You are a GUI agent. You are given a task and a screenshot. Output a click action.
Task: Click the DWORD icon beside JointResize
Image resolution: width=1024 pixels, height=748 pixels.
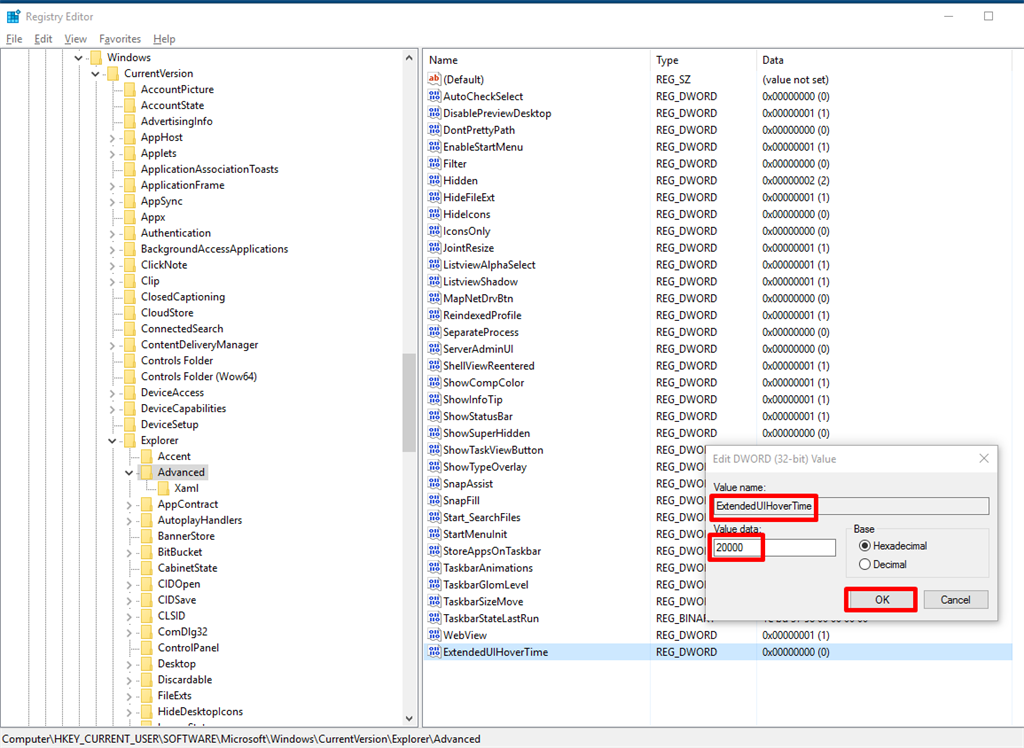[434, 248]
